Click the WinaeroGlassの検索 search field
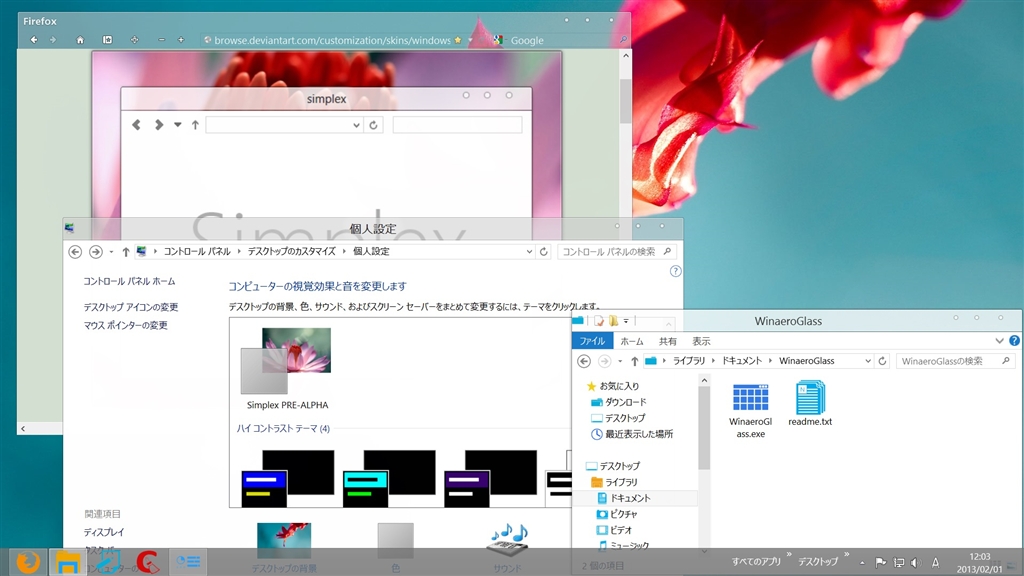This screenshot has width=1024, height=576. 948,361
